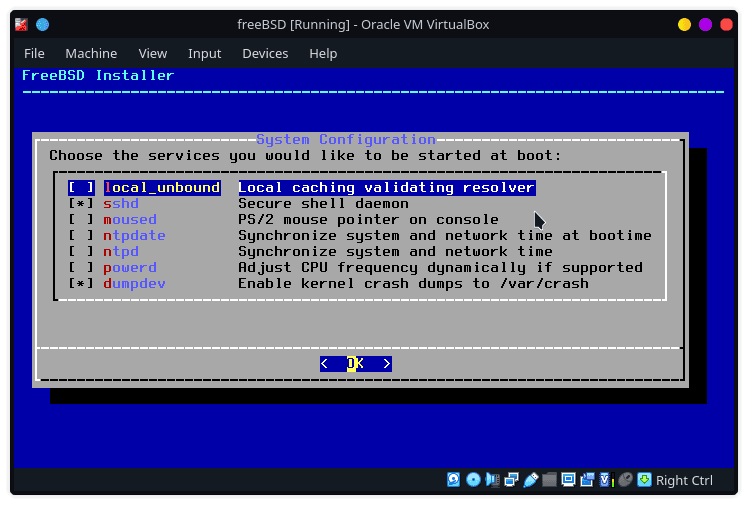Click the shared folders status icon
This screenshot has height=505, width=748.
(x=549, y=480)
